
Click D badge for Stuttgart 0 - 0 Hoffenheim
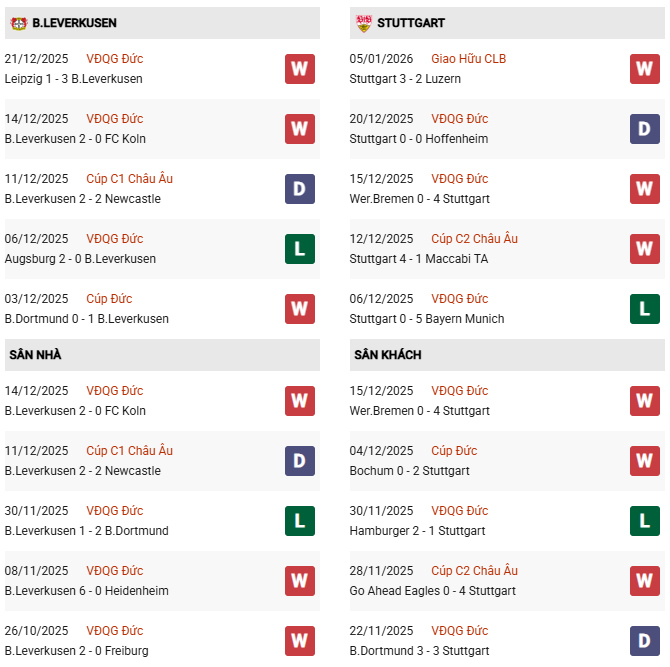[x=645, y=129]
